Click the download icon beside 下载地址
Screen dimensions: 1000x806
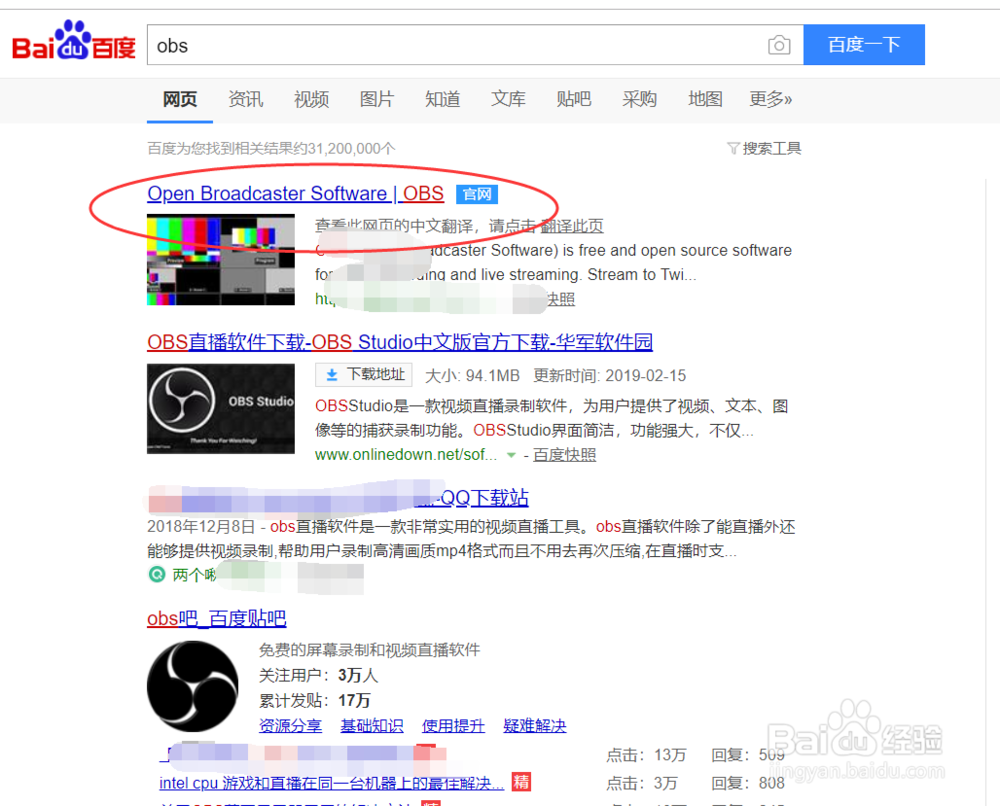coord(333,374)
